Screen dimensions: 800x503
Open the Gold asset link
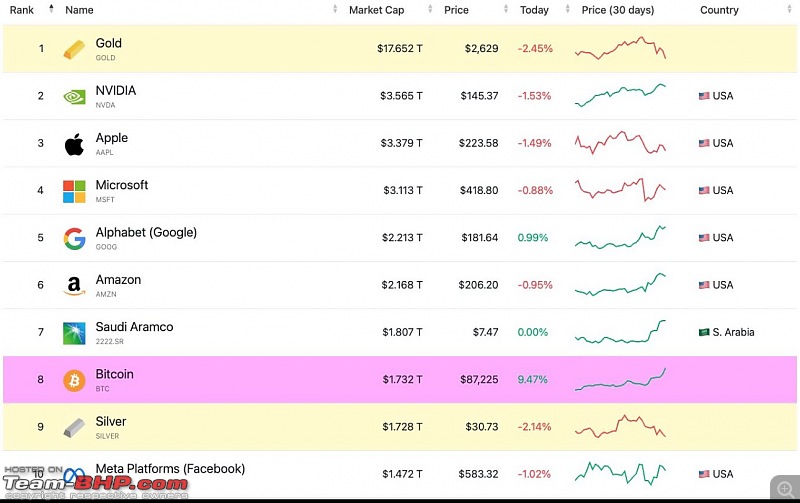[x=109, y=43]
